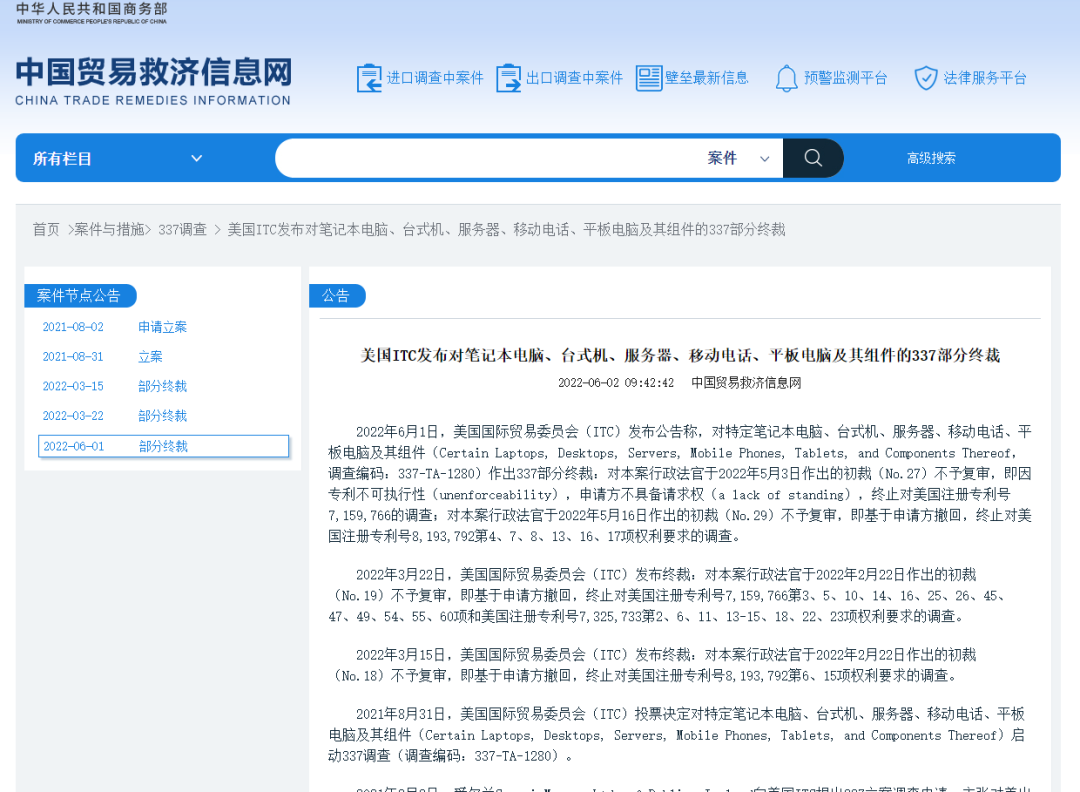Open 出口调查中案件 link
This screenshot has height=792, width=1080.
coord(574,78)
